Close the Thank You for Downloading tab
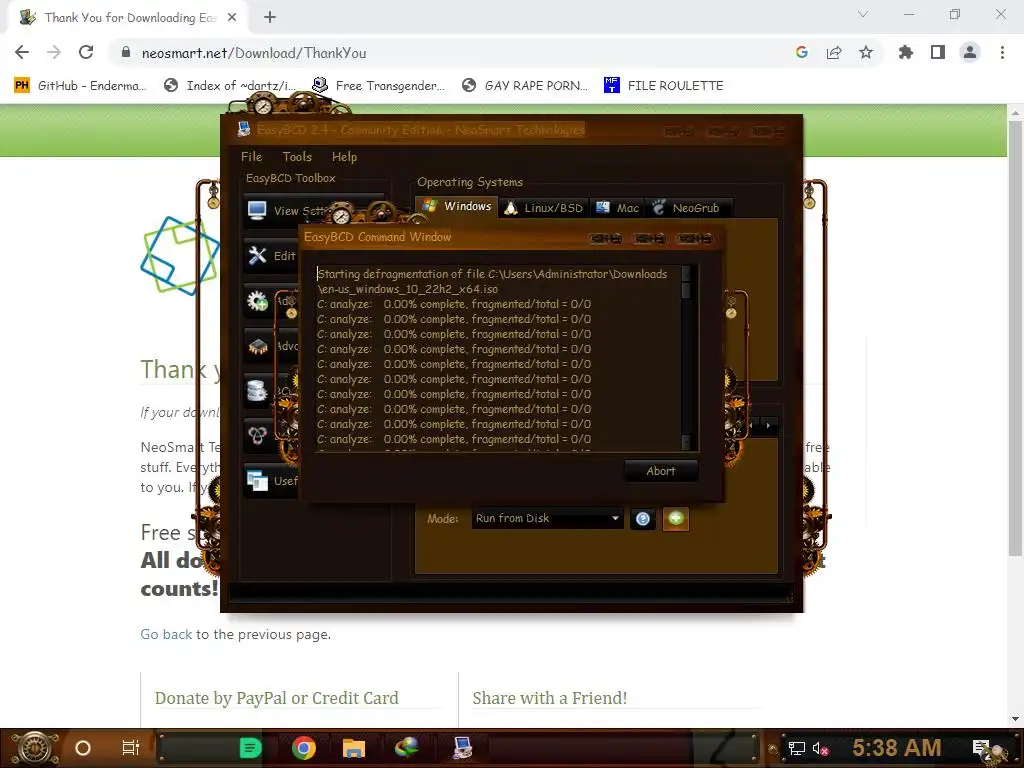This screenshot has width=1024, height=768. tap(232, 18)
